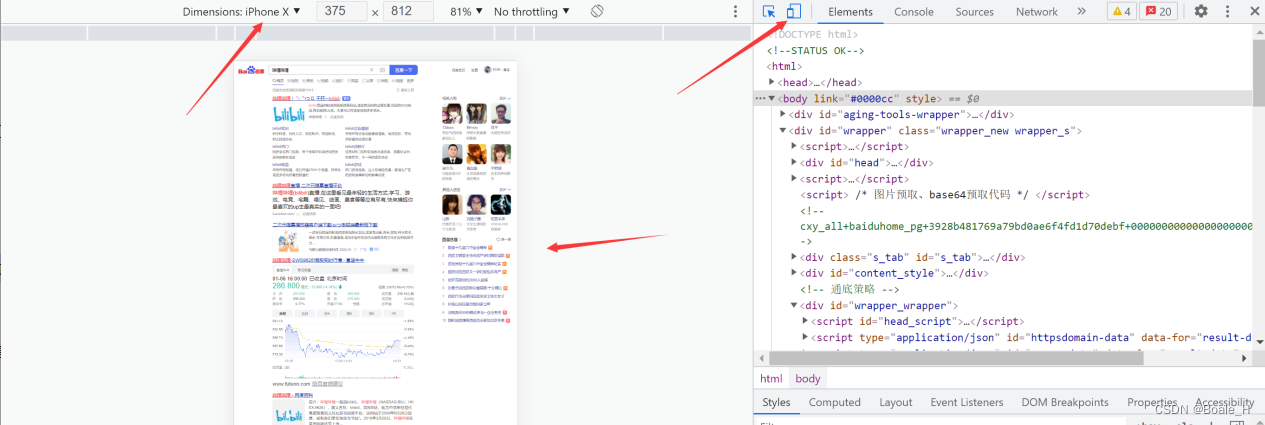The image size is (1265, 425).
Task: Click the yellow warnings count badge
Action: pyautogui.click(x=1120, y=11)
